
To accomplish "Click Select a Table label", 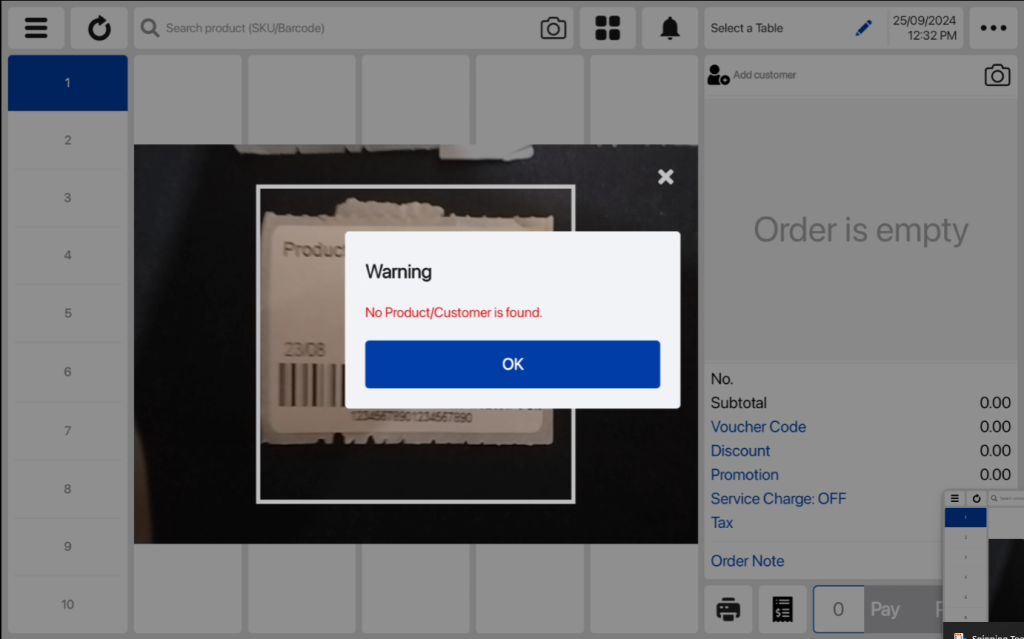I will click(x=746, y=28).
